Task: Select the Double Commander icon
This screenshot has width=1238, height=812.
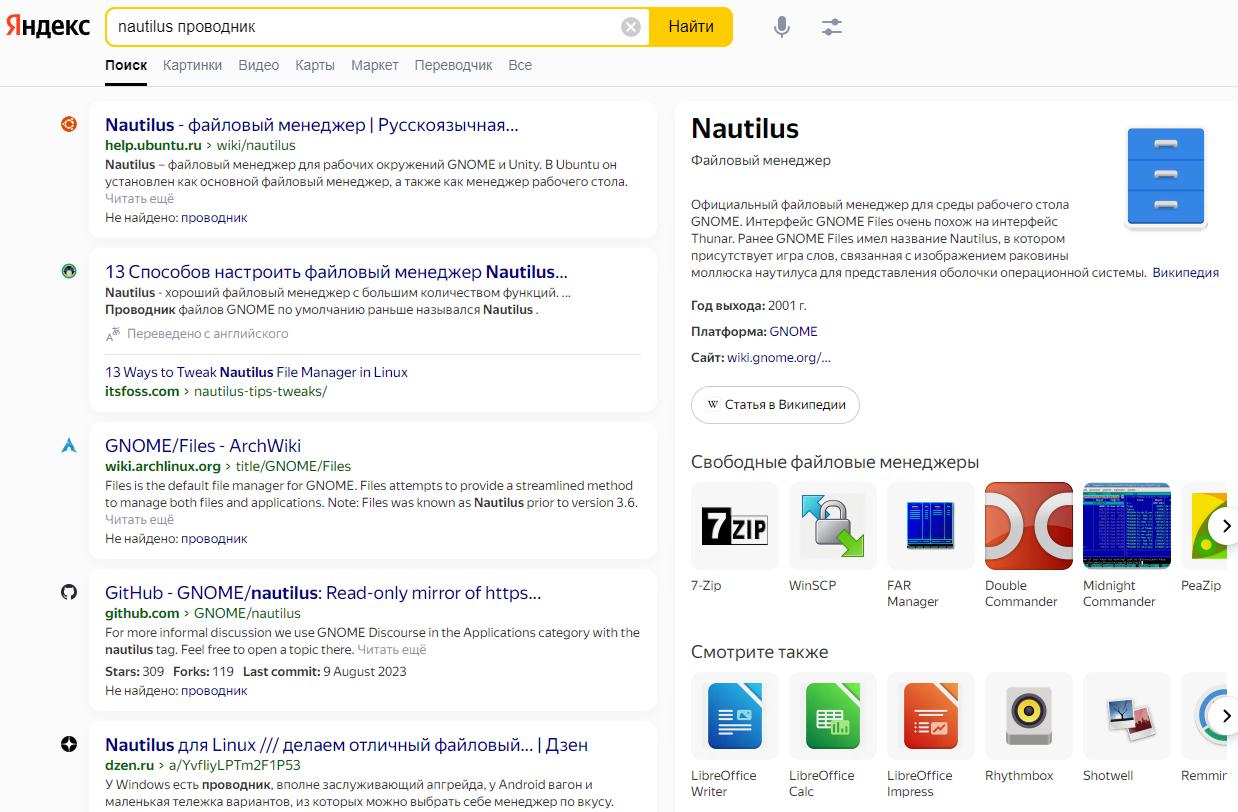Action: 1029,526
